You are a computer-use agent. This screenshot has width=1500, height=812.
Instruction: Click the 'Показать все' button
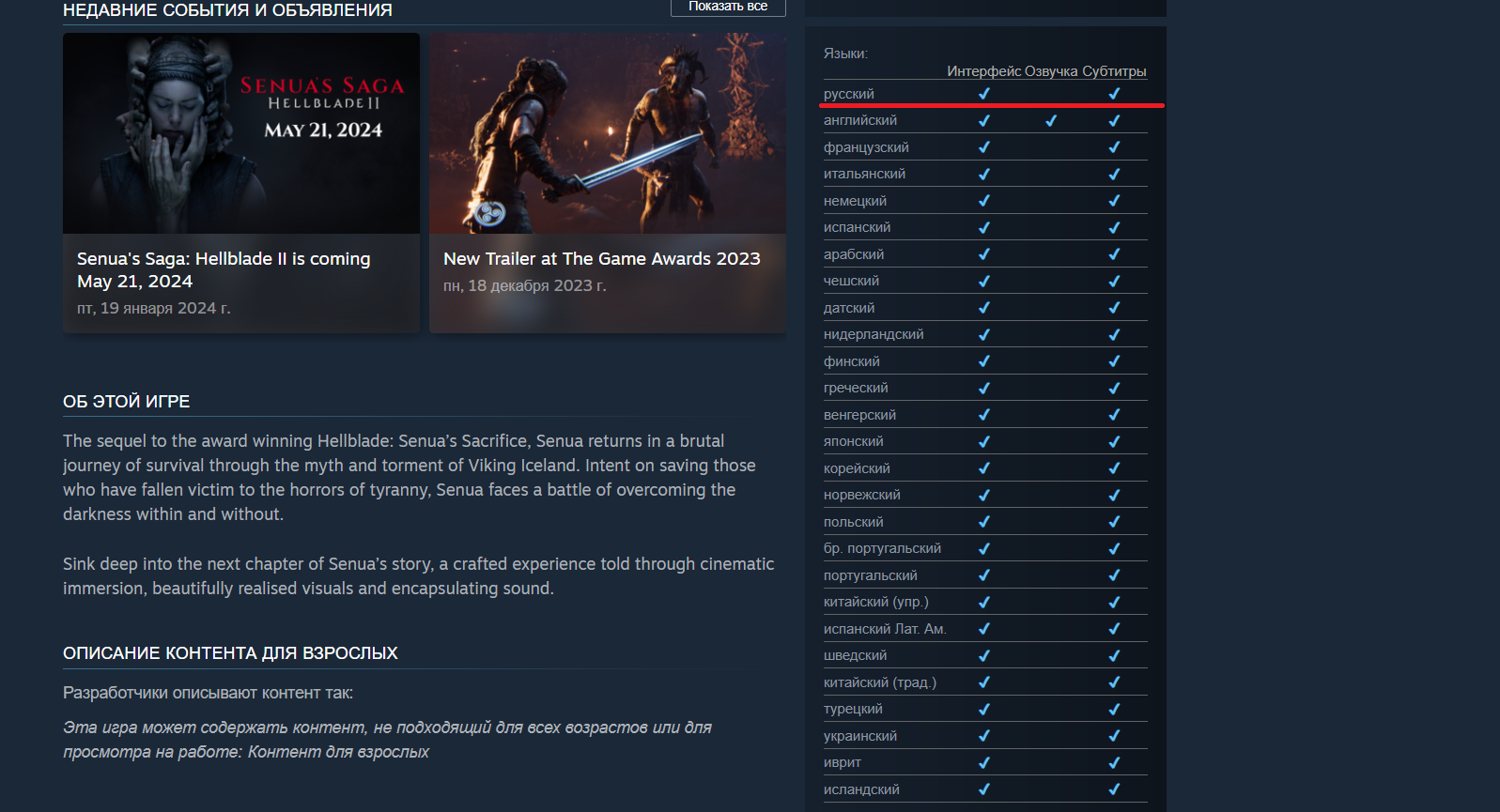coord(728,7)
